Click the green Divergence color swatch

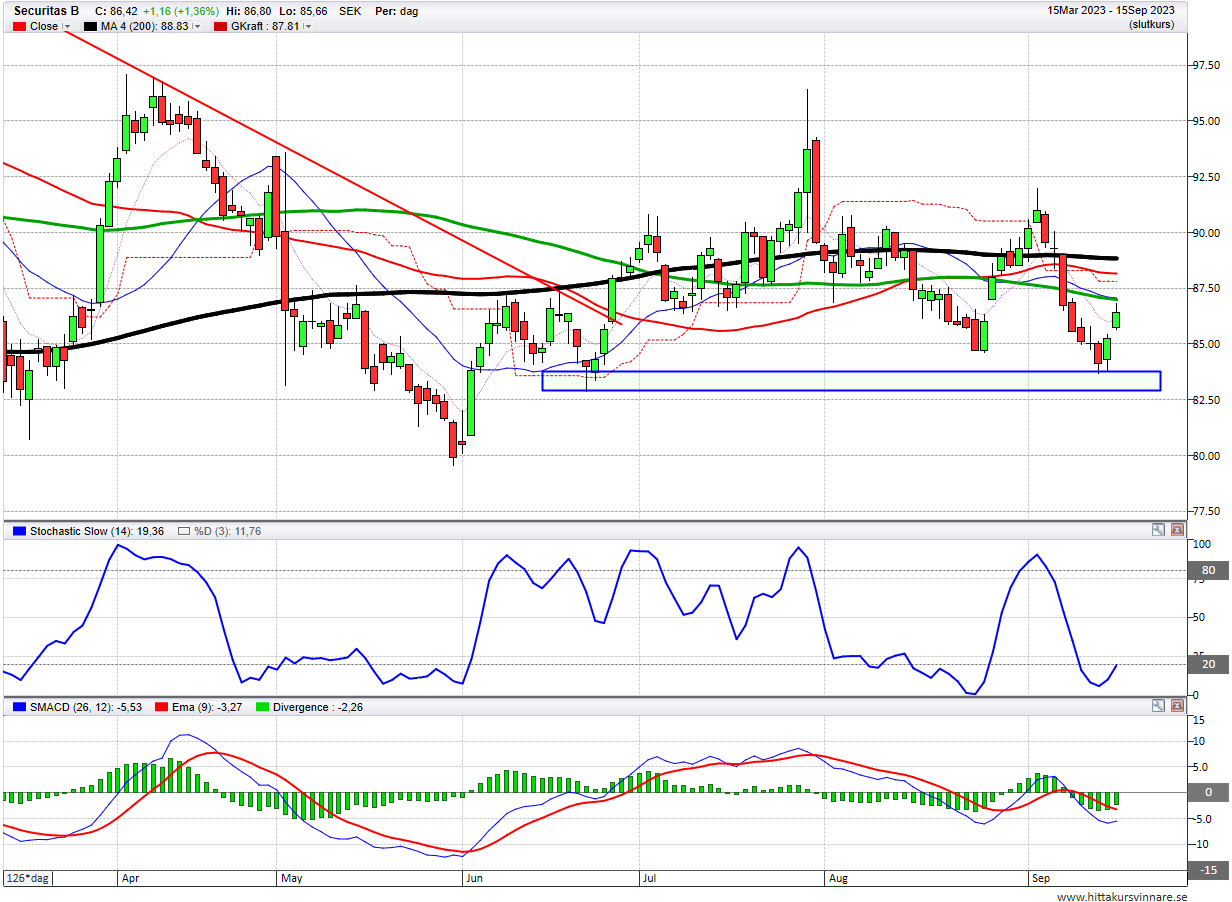pos(264,707)
